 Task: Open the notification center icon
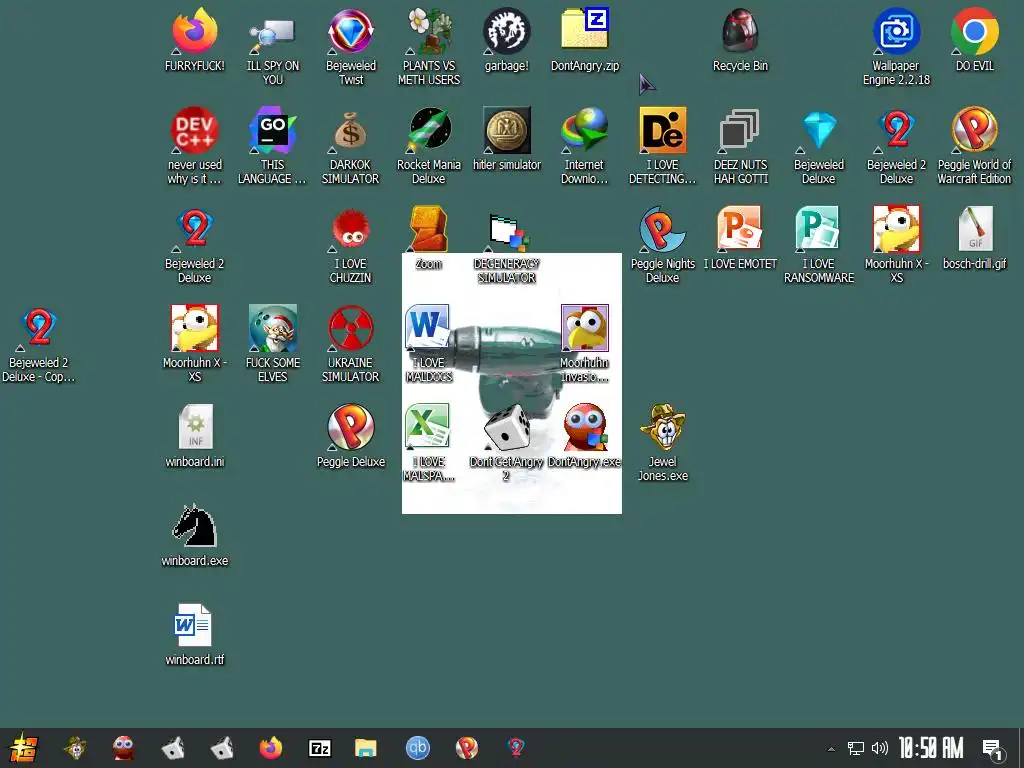[993, 749]
